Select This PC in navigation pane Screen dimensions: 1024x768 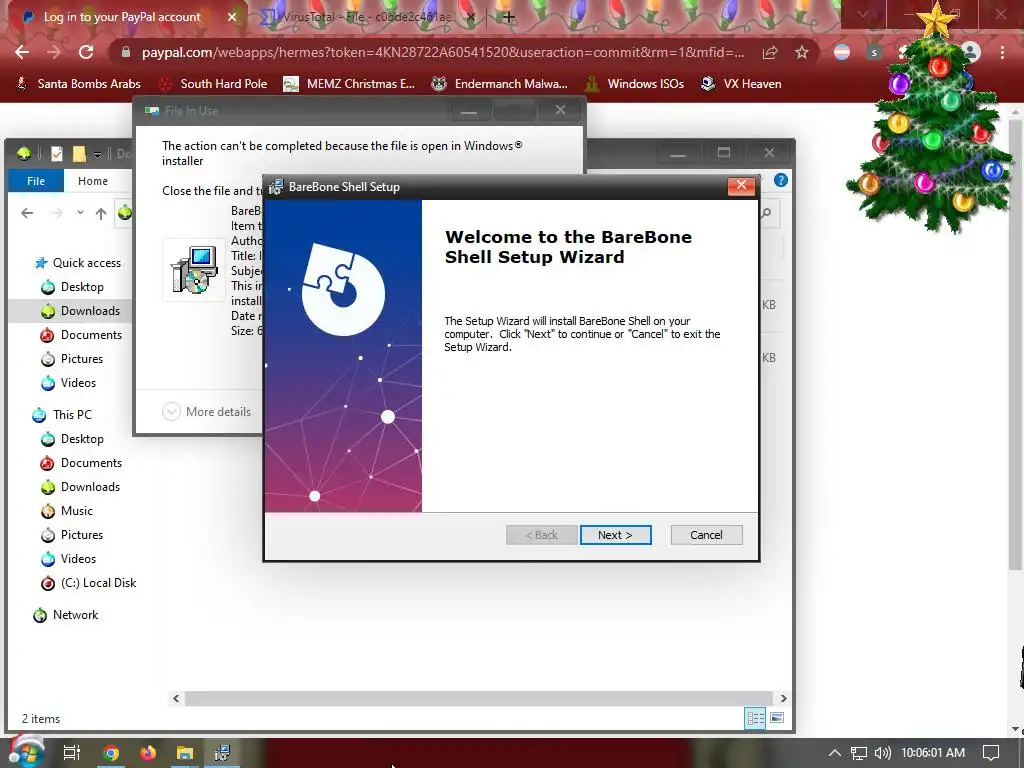[x=63, y=415]
